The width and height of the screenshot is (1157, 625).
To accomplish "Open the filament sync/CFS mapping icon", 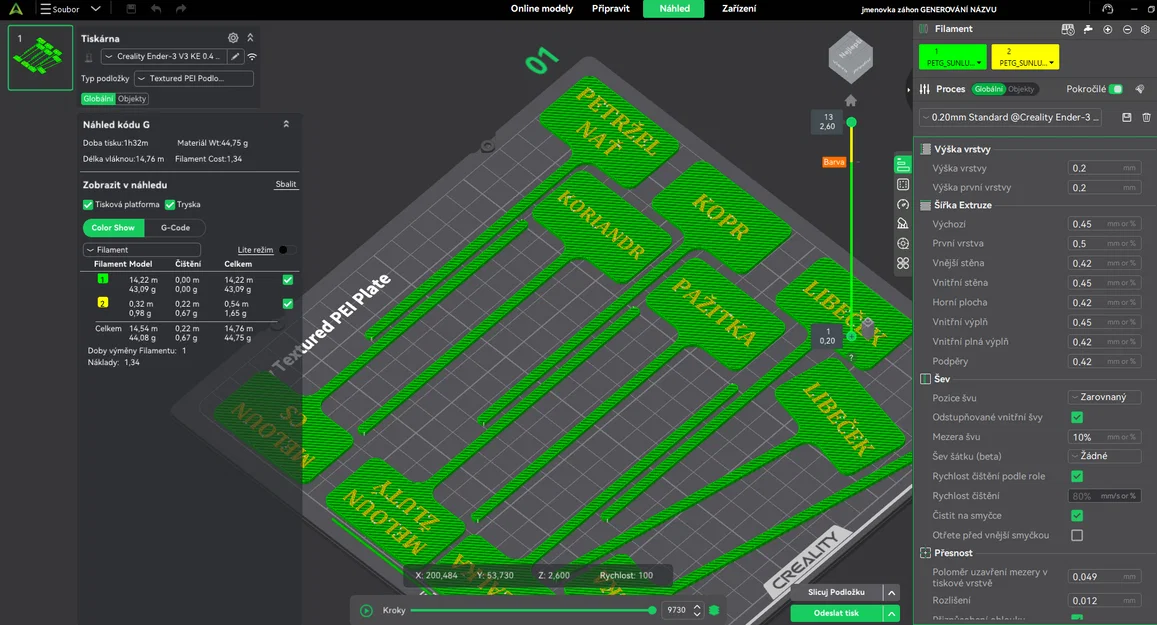I will pos(1068,29).
